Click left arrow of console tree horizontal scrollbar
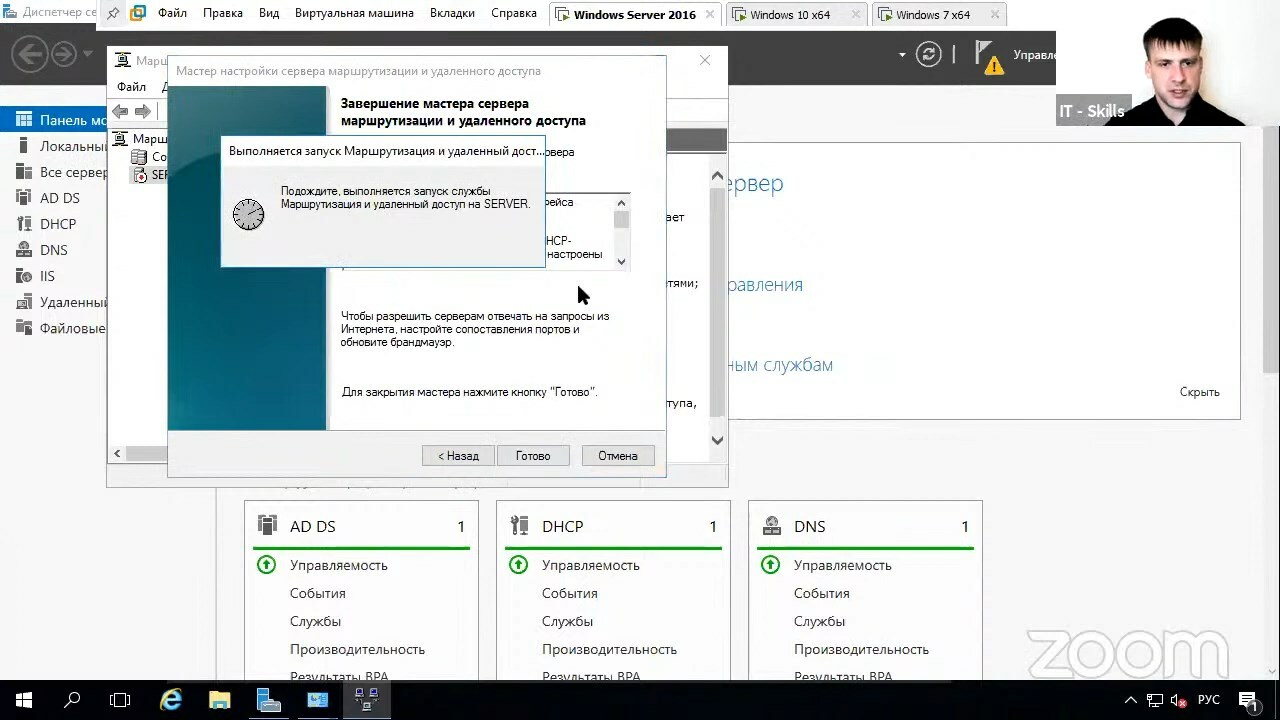The image size is (1280, 720). coord(117,454)
